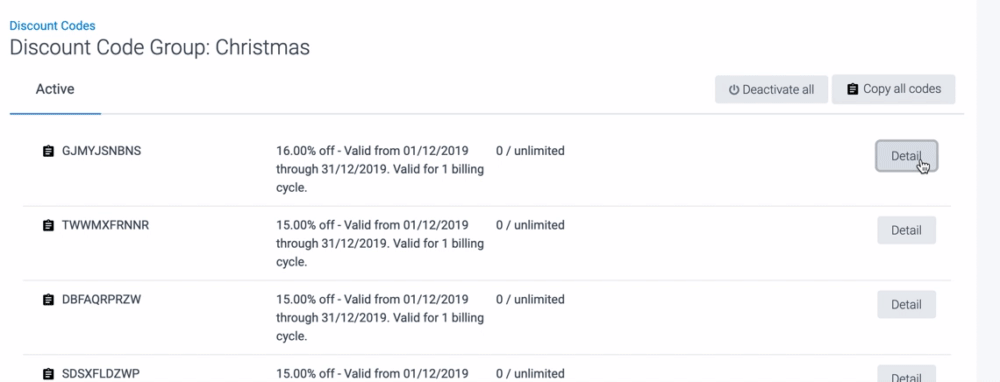Copy SDSXFLDZWP using its clipboard icon

(48, 373)
